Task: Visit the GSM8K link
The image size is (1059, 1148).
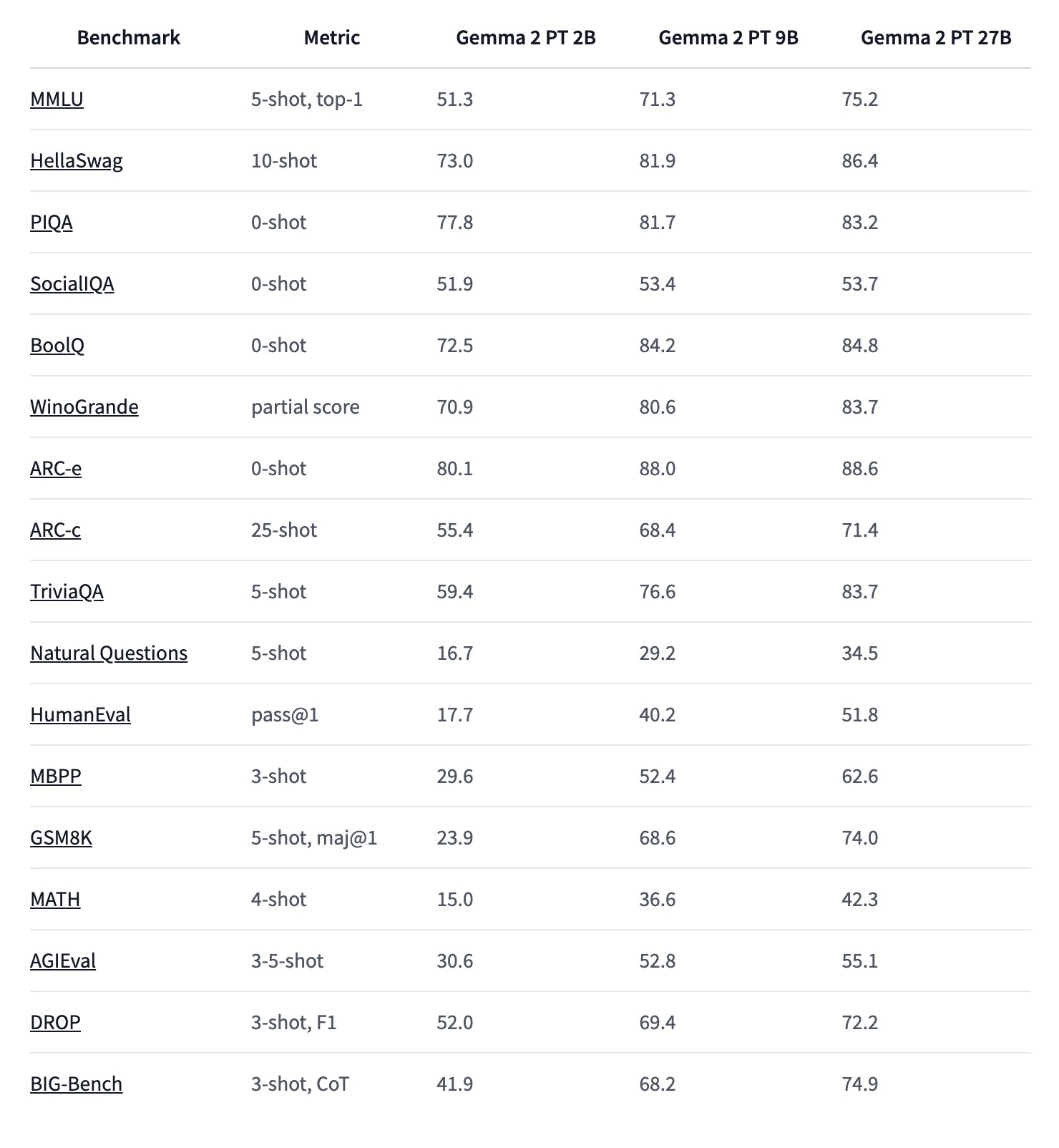Action: pos(61,837)
